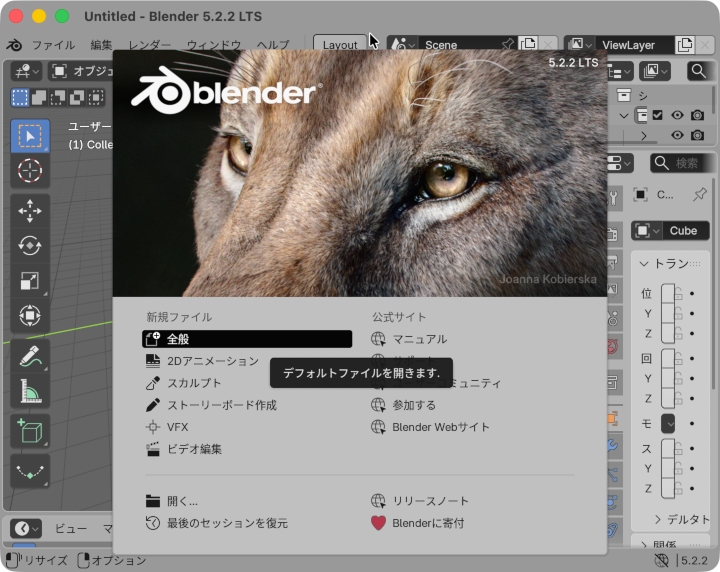Open the red World properties tab
Image resolution: width=720 pixels, height=572 pixels.
[x=613, y=346]
